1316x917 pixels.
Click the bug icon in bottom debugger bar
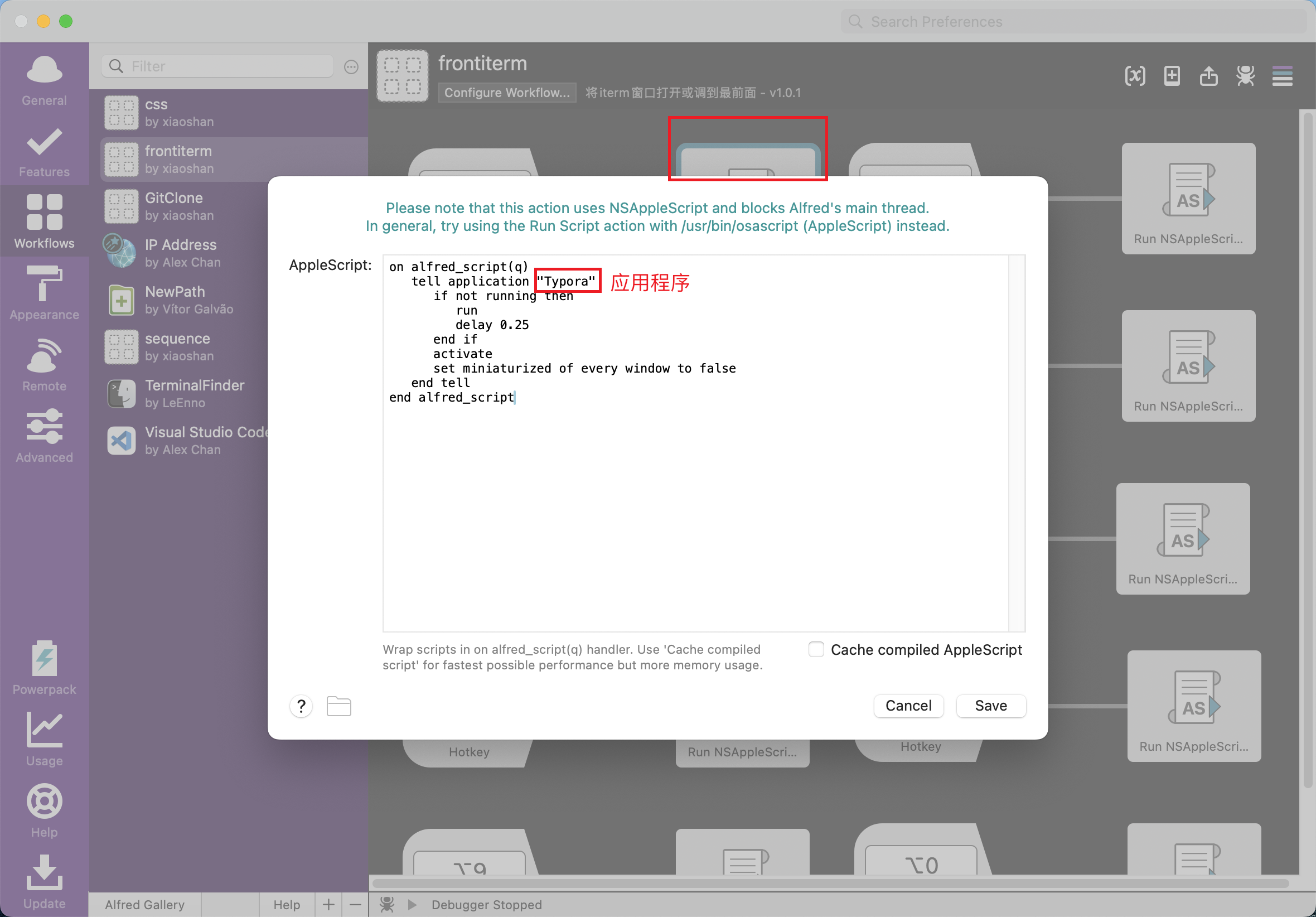click(387, 904)
